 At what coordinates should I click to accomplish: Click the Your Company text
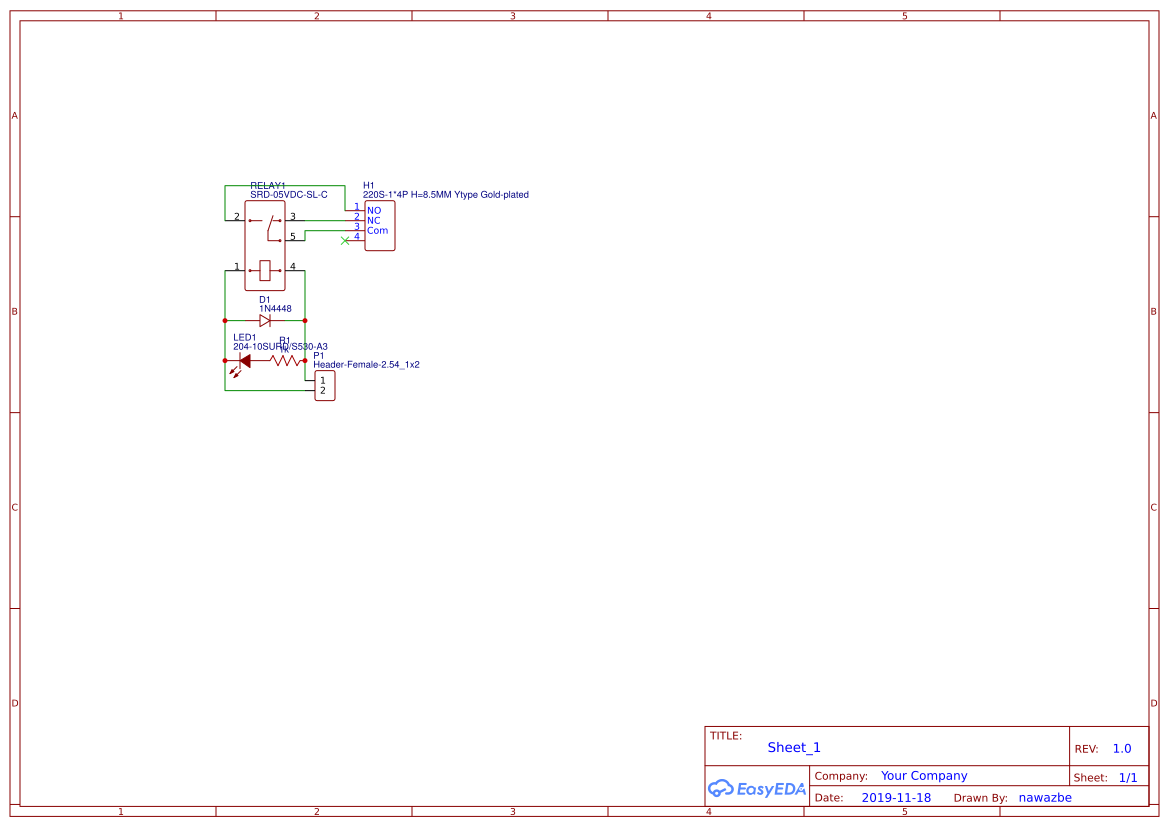(922, 775)
